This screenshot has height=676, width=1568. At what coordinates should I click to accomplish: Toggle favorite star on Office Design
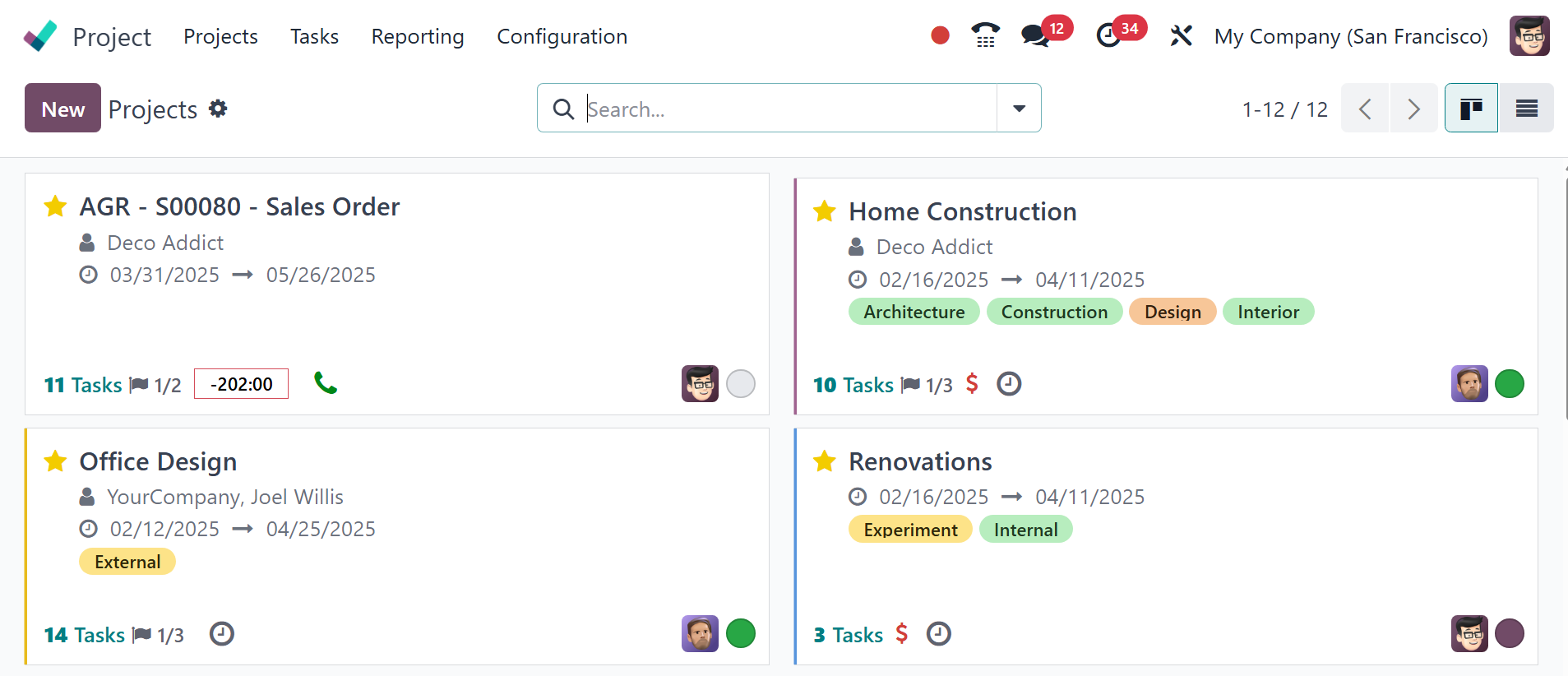pos(55,461)
